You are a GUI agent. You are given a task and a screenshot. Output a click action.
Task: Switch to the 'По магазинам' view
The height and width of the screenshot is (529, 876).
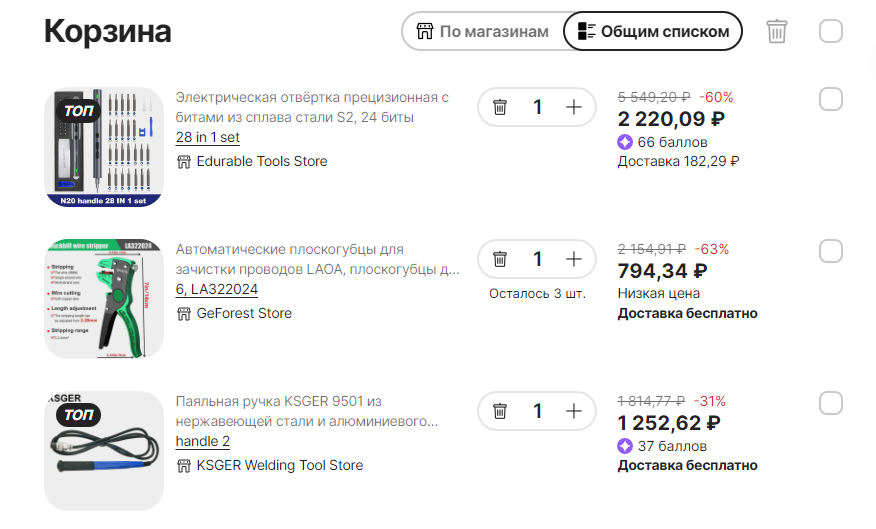point(483,31)
